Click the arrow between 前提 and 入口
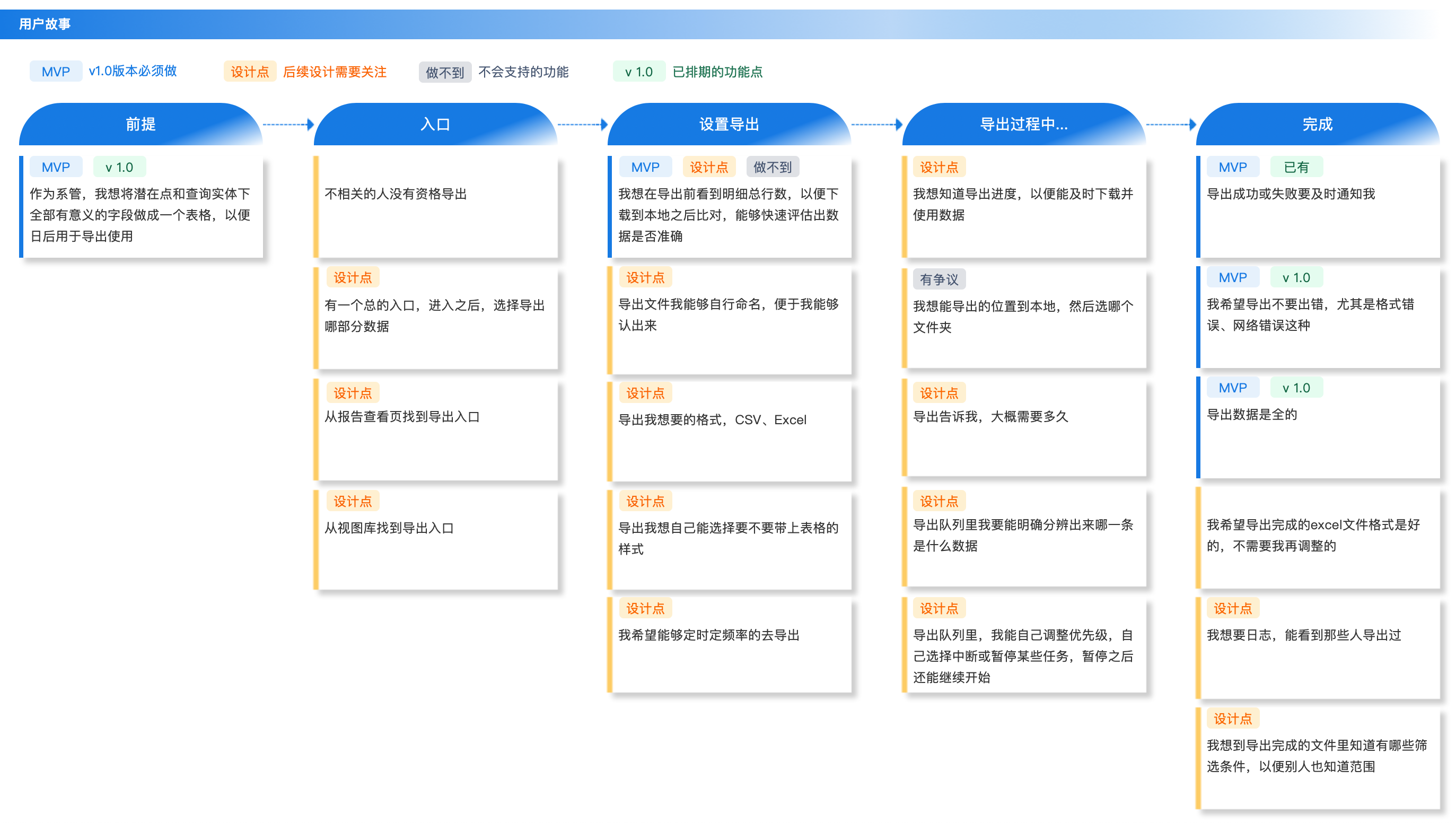The height and width of the screenshot is (823, 1456). coord(288,126)
